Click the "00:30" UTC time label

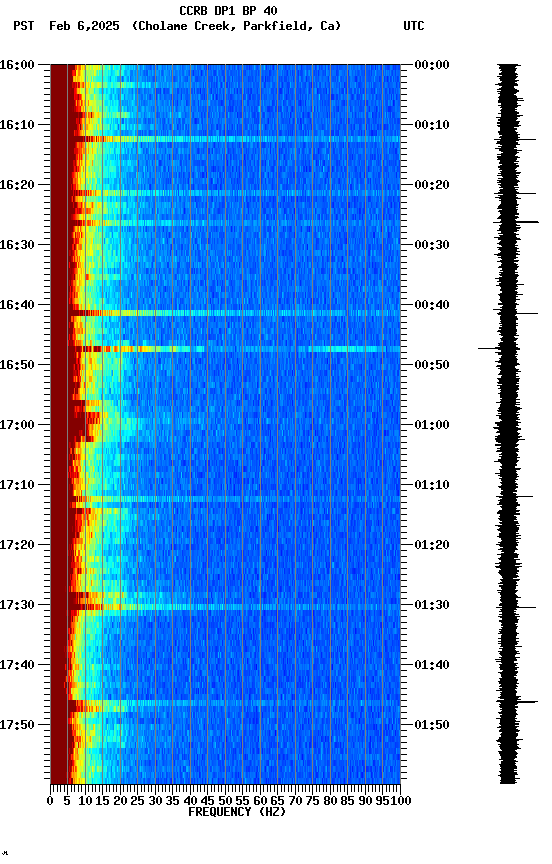432,245
